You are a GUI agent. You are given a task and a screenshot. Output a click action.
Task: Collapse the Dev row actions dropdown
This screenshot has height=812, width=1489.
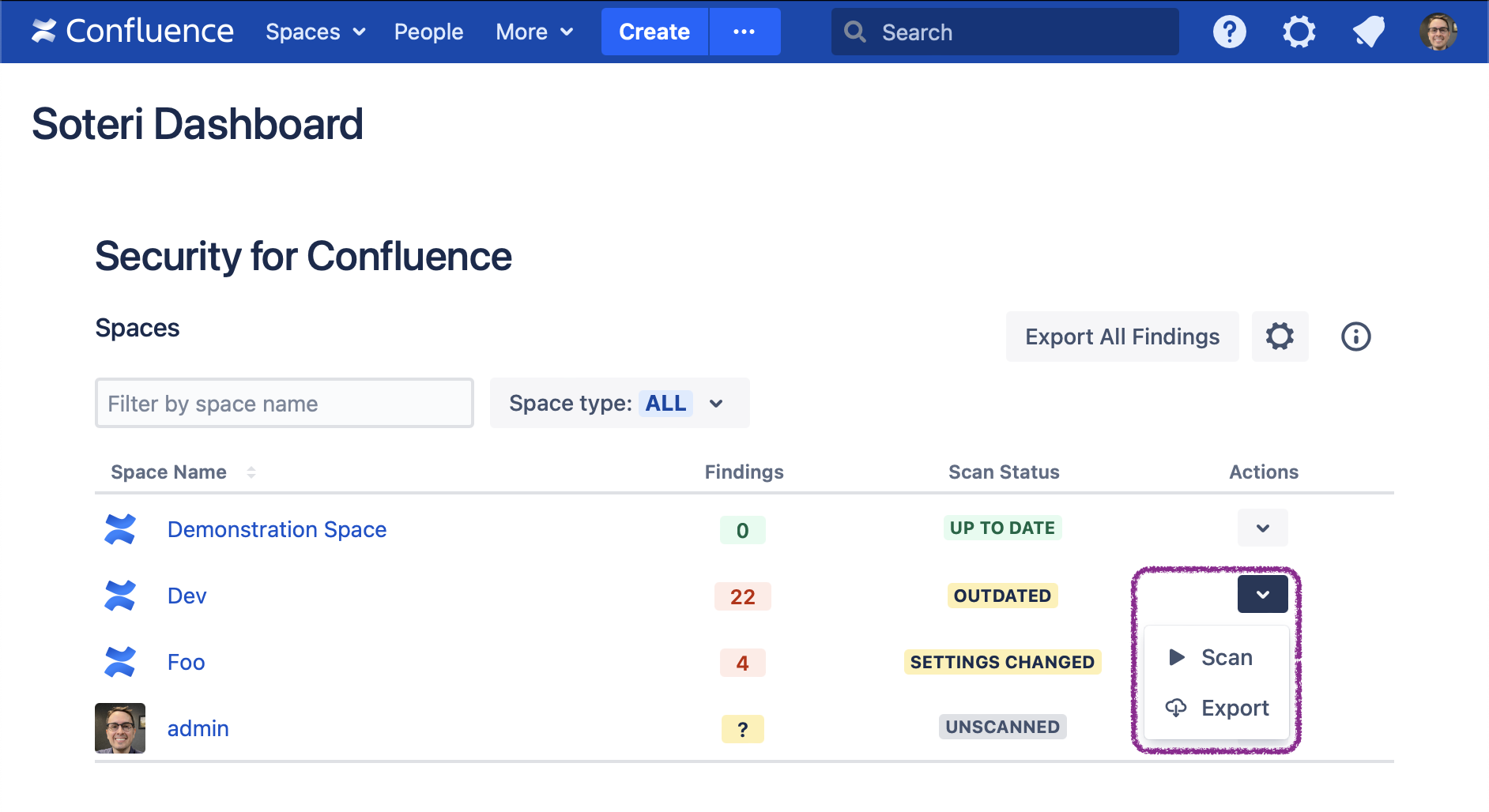pyautogui.click(x=1262, y=595)
